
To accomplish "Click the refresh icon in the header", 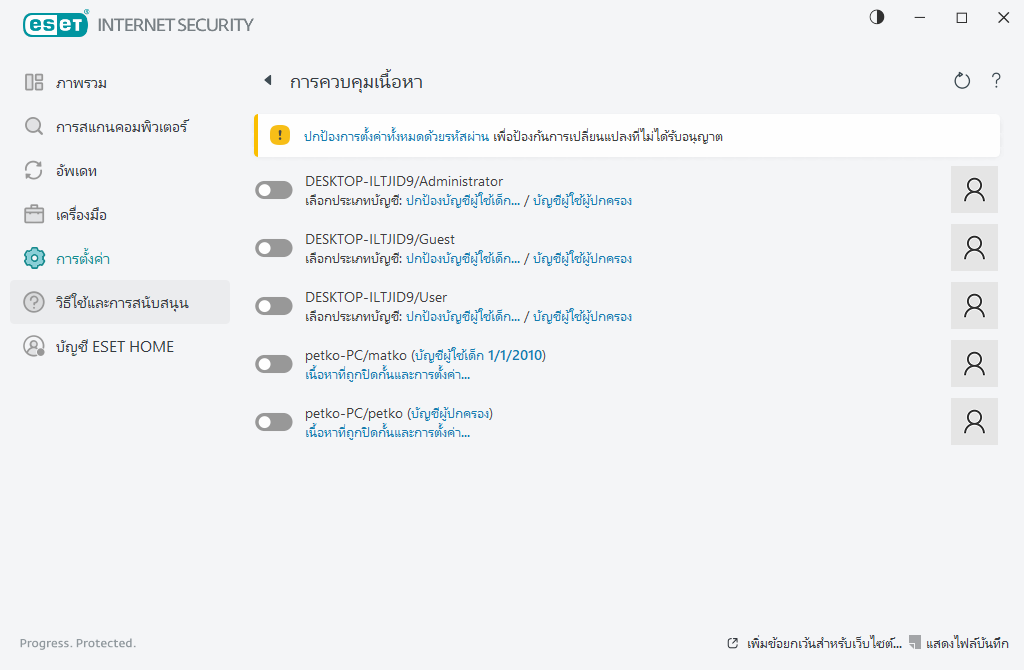I will (962, 82).
